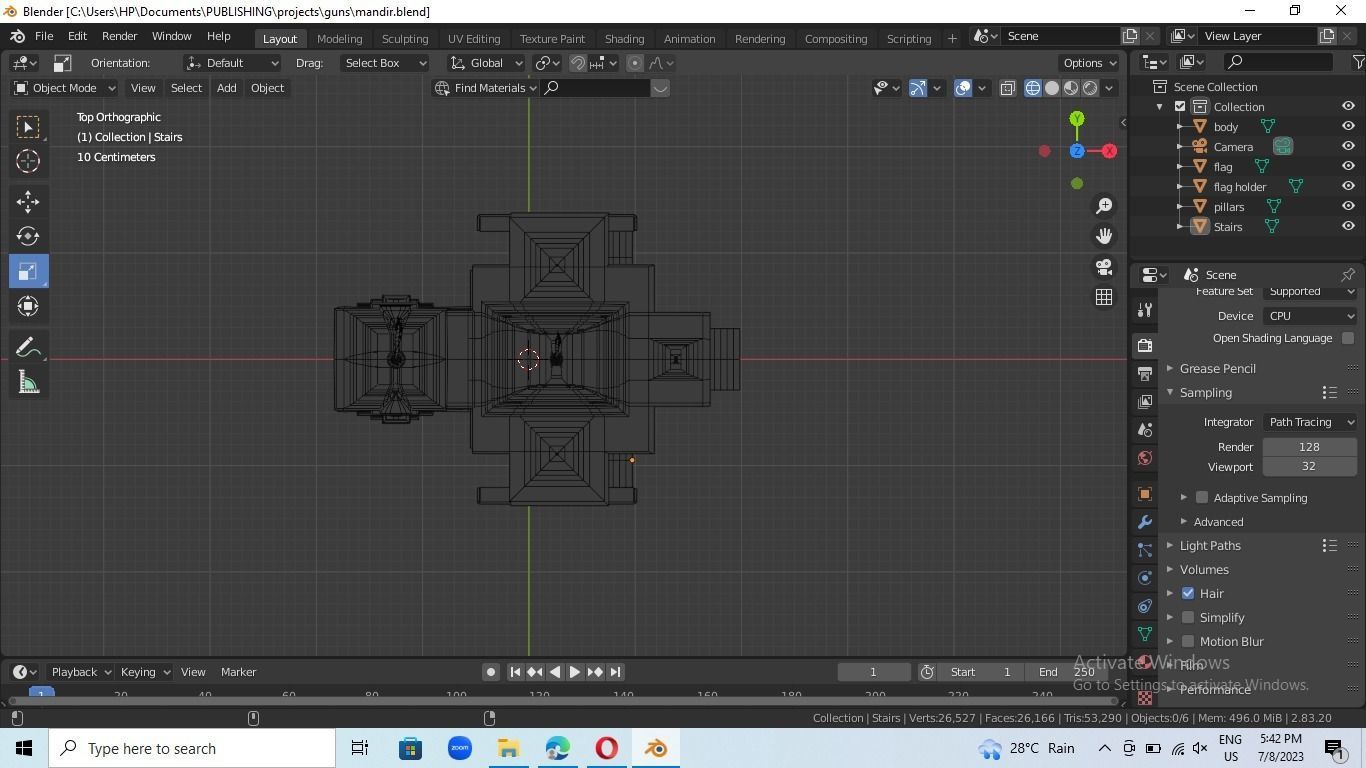The width and height of the screenshot is (1366, 768).
Task: Open the Modifiers wrench properties tab
Action: pos(1145,522)
